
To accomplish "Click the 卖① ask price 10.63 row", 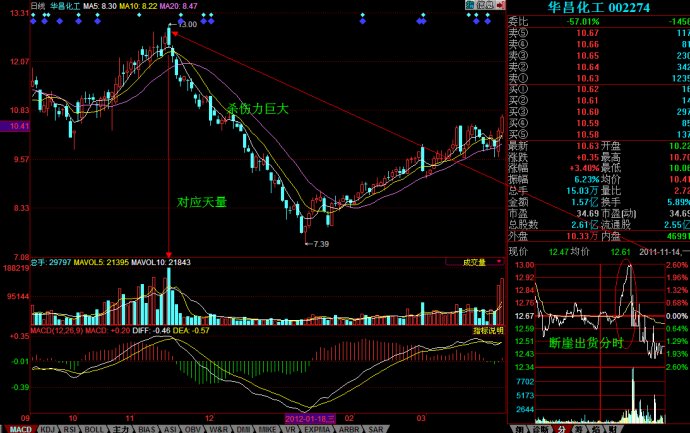I will tap(598, 78).
